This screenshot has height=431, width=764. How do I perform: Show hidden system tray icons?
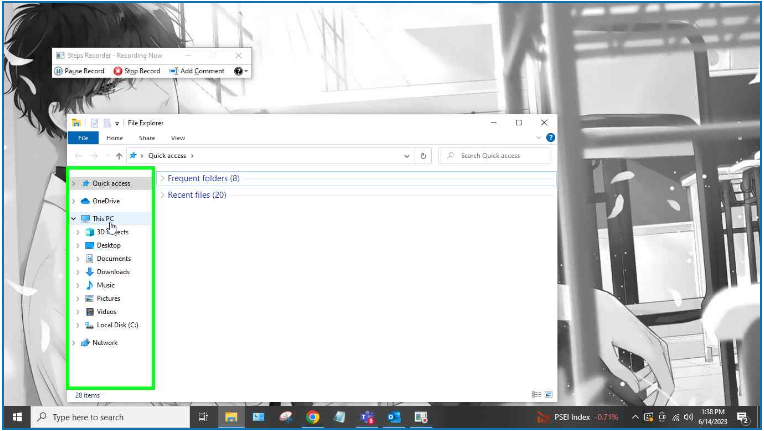635,417
